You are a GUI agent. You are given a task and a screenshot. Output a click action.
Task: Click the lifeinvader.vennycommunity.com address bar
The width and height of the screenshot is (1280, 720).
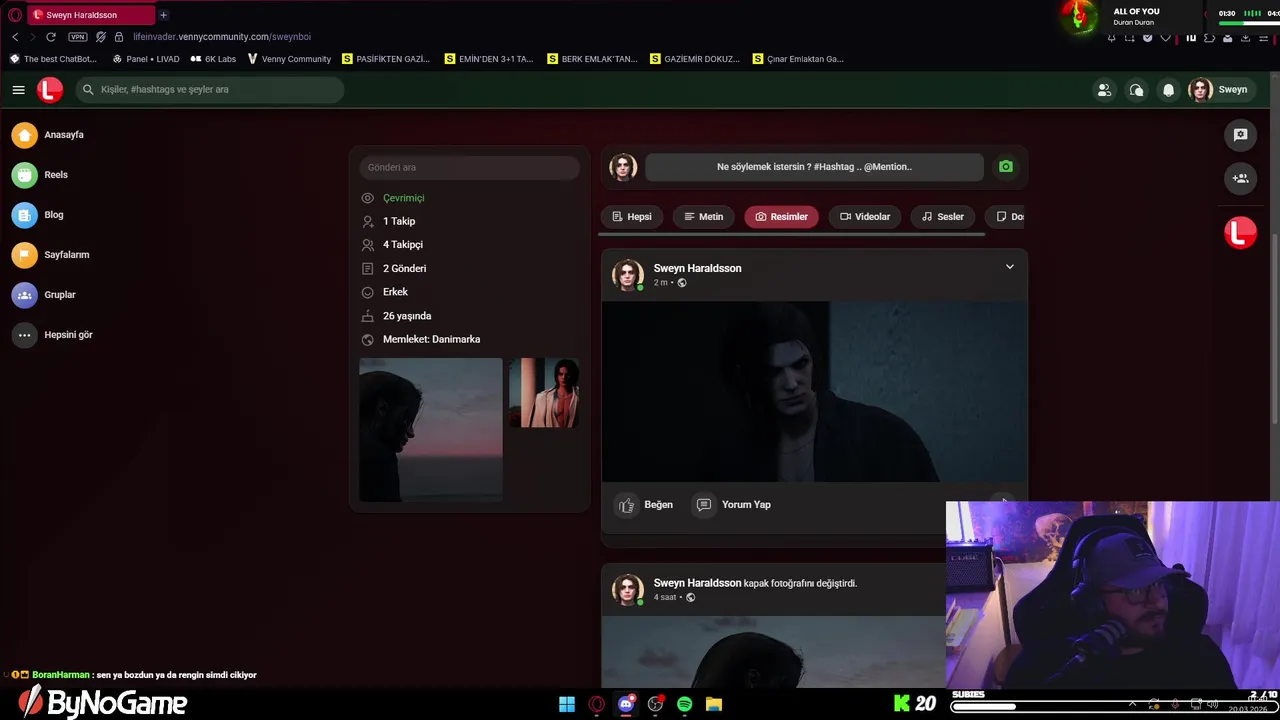click(222, 37)
